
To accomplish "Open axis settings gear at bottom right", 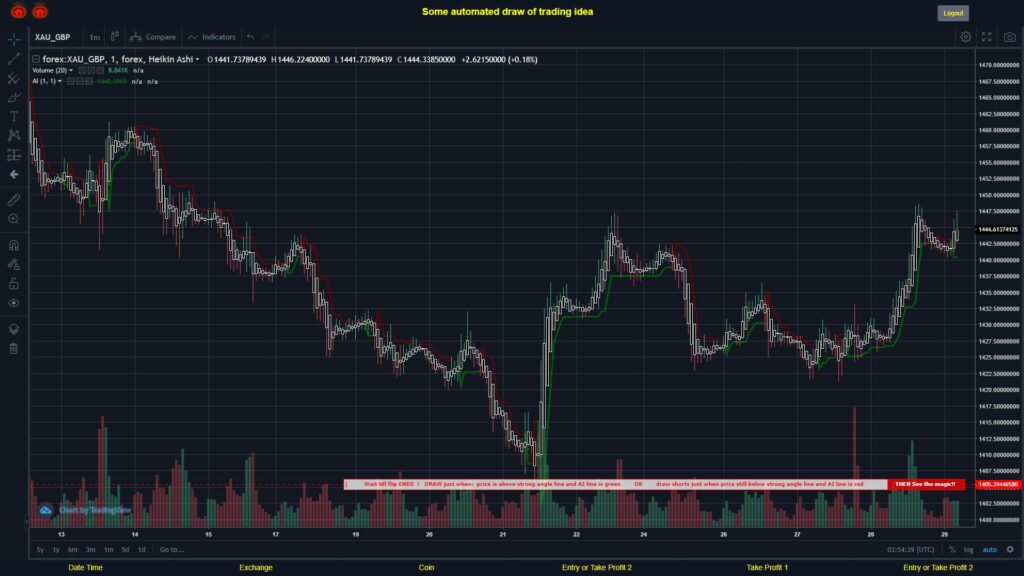I will point(1010,550).
